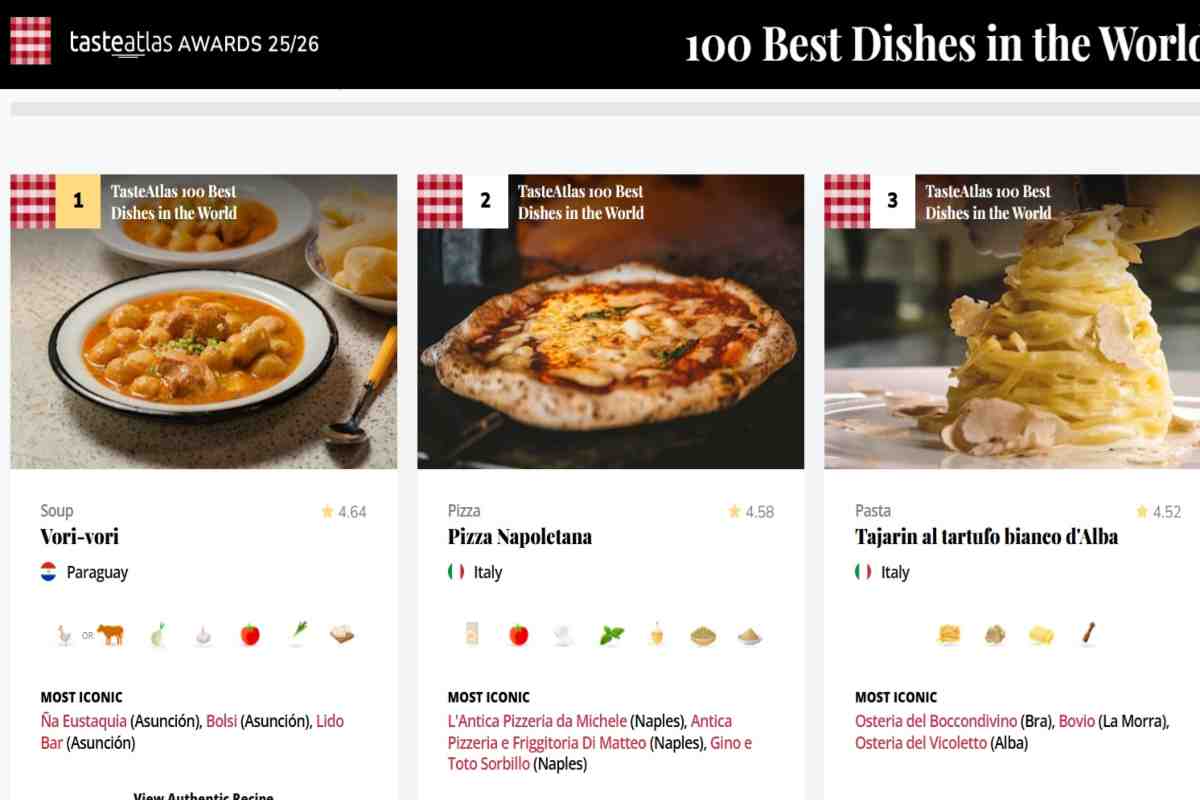Open the Bolsi restaurant link

(x=222, y=721)
